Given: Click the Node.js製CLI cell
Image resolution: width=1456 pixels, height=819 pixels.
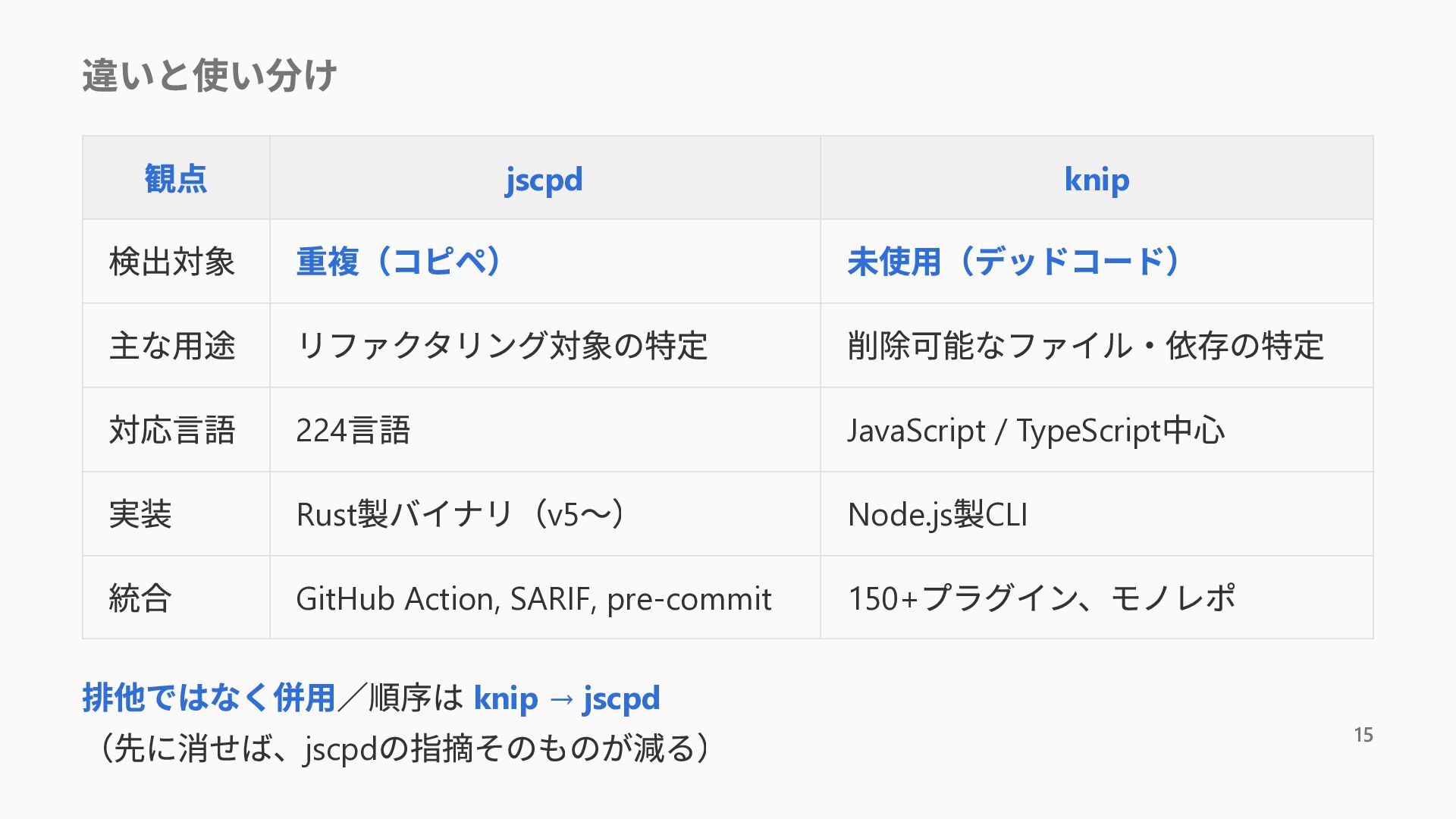Looking at the screenshot, I should coord(1097,514).
